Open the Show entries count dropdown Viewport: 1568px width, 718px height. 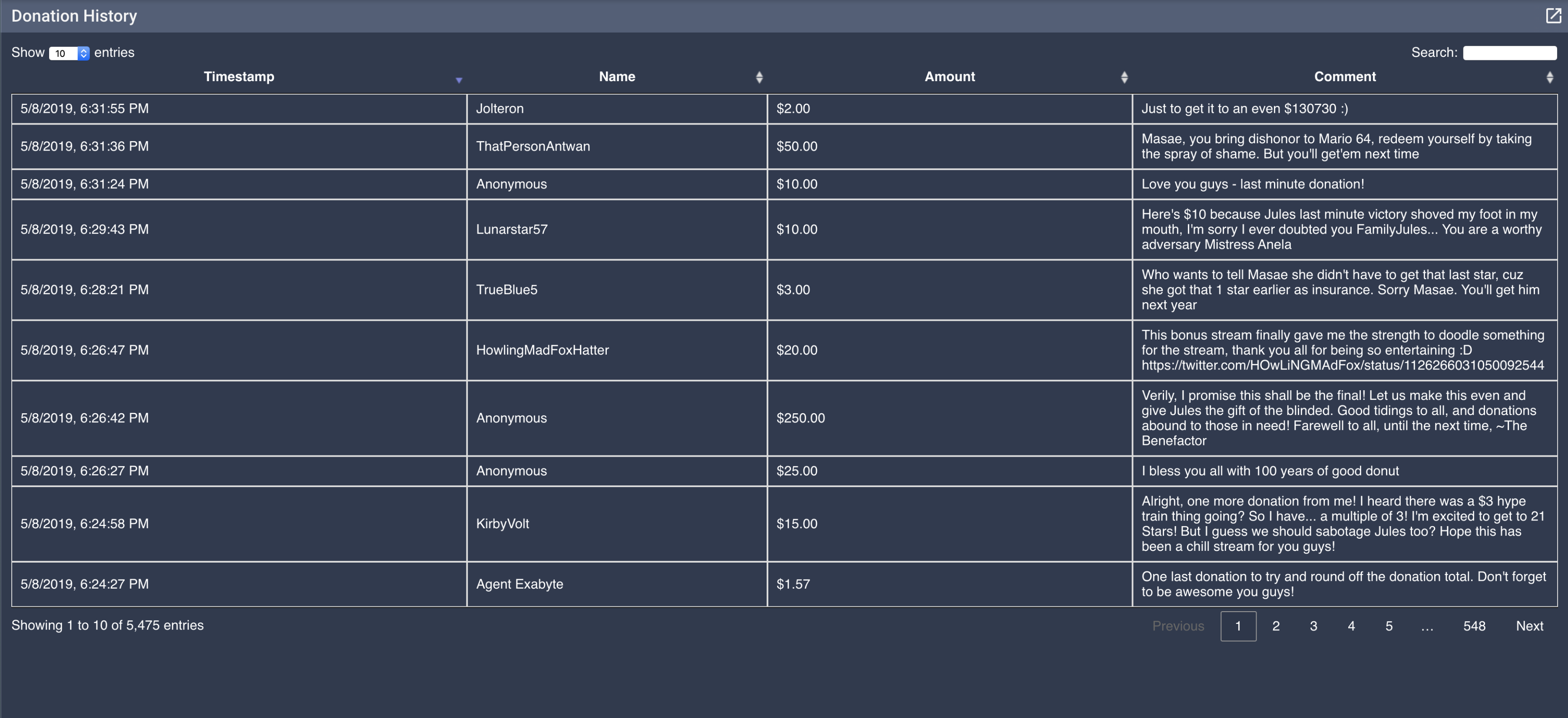[69, 53]
